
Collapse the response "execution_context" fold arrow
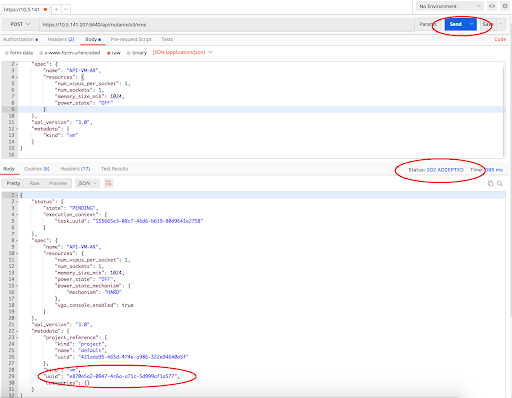[x=17, y=215]
